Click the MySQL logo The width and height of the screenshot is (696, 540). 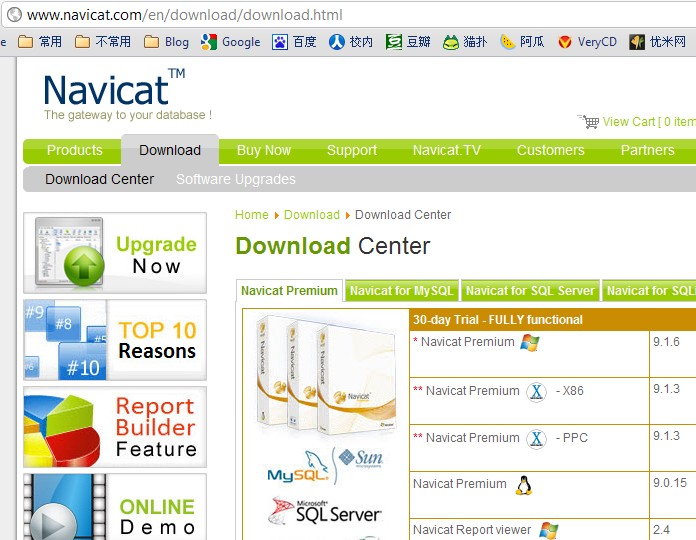pyautogui.click(x=297, y=468)
